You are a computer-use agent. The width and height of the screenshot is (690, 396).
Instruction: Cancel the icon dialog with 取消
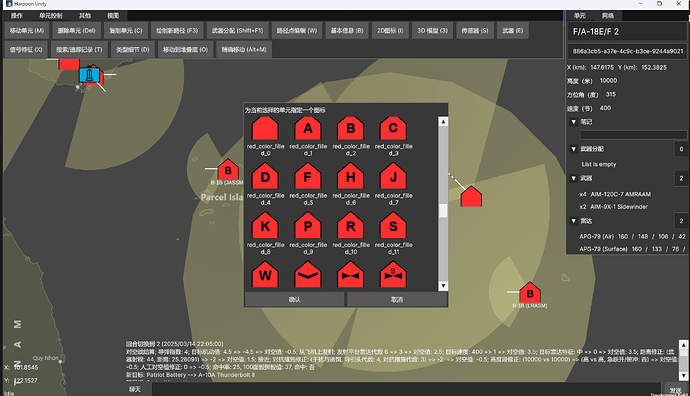[x=397, y=300]
